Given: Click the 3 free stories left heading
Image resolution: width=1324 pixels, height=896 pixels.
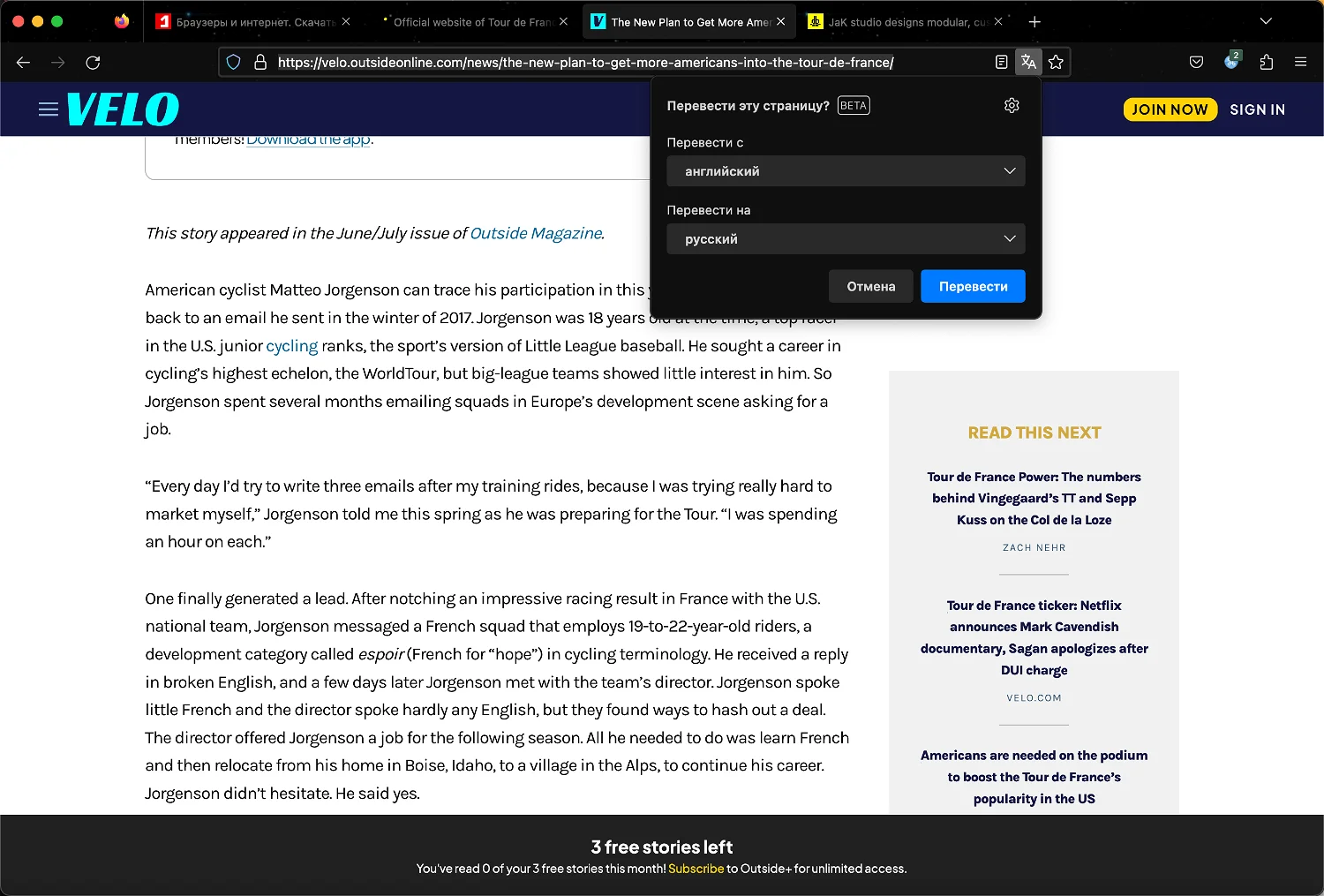Looking at the screenshot, I should 662,847.
